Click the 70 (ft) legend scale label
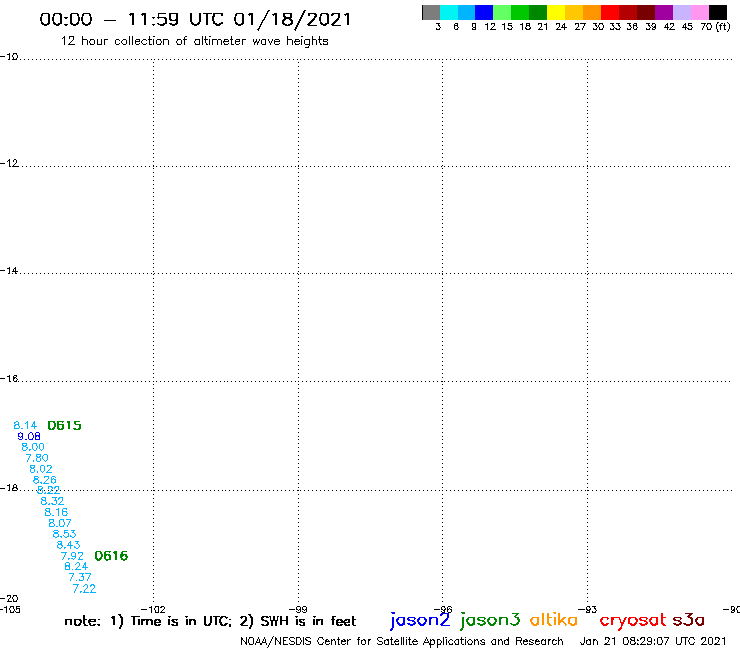This screenshot has width=740, height=650. [715, 26]
